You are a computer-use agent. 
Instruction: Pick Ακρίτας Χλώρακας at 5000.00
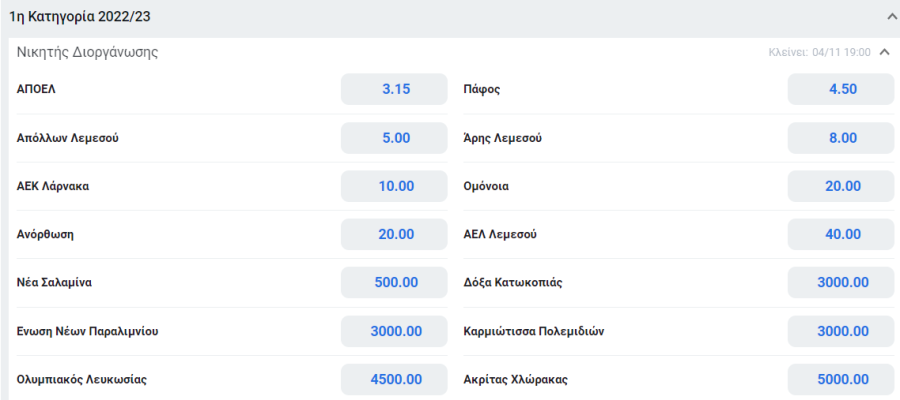tap(841, 379)
